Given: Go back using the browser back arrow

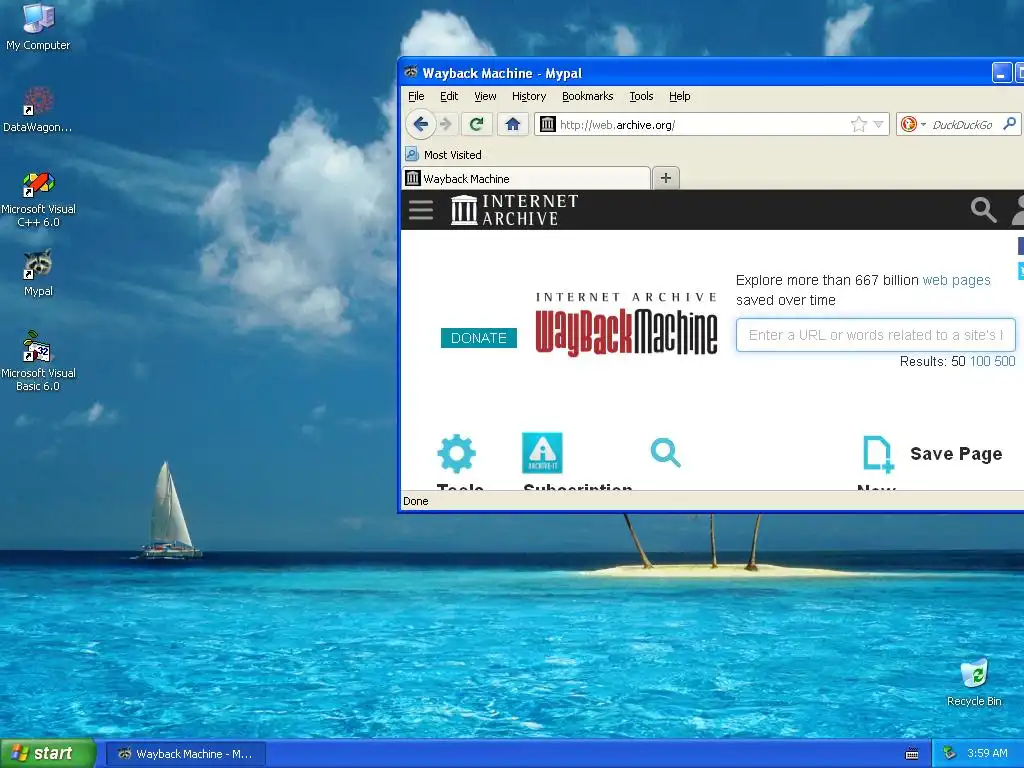Looking at the screenshot, I should (421, 124).
